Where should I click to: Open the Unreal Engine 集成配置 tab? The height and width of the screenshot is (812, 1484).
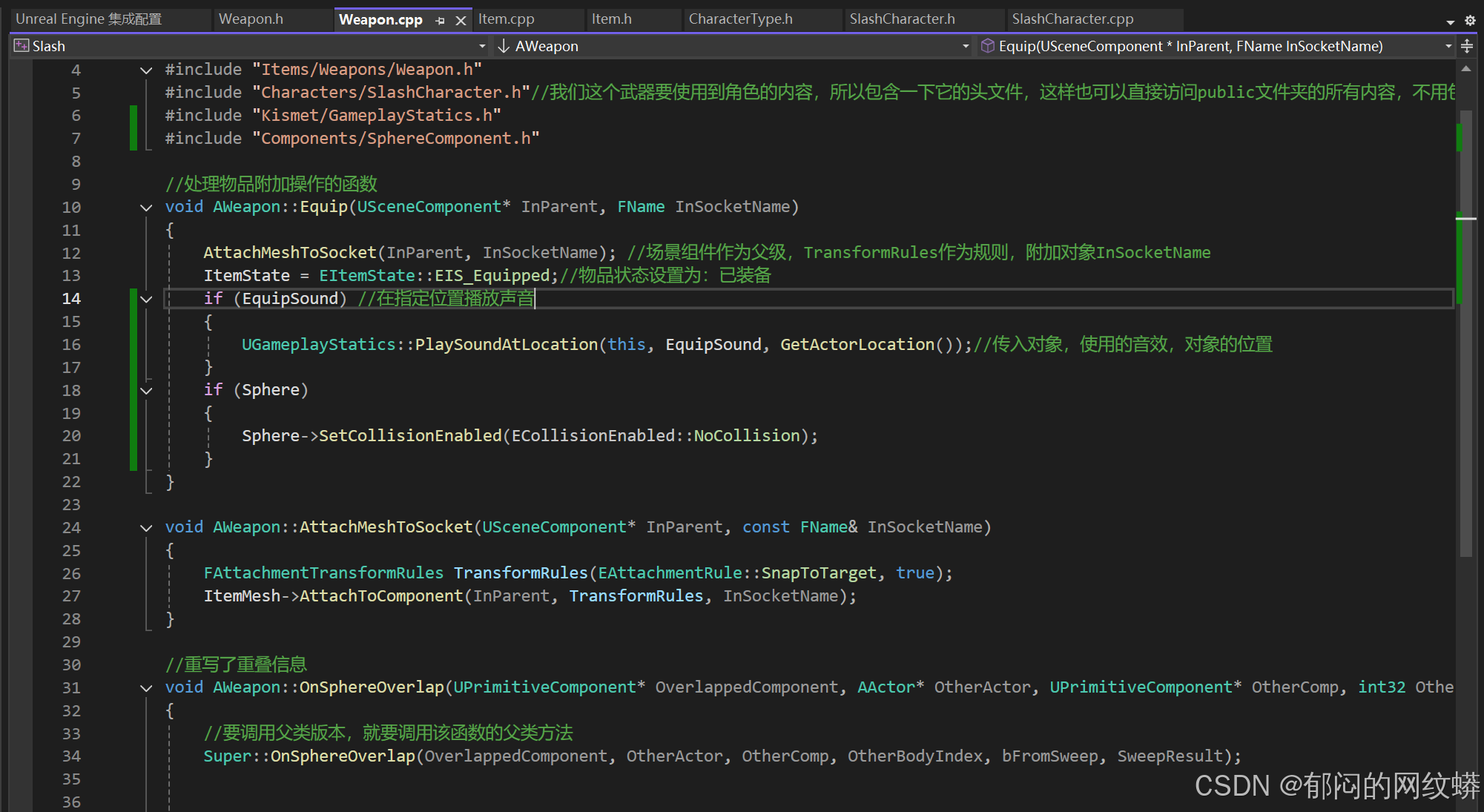coord(89,19)
